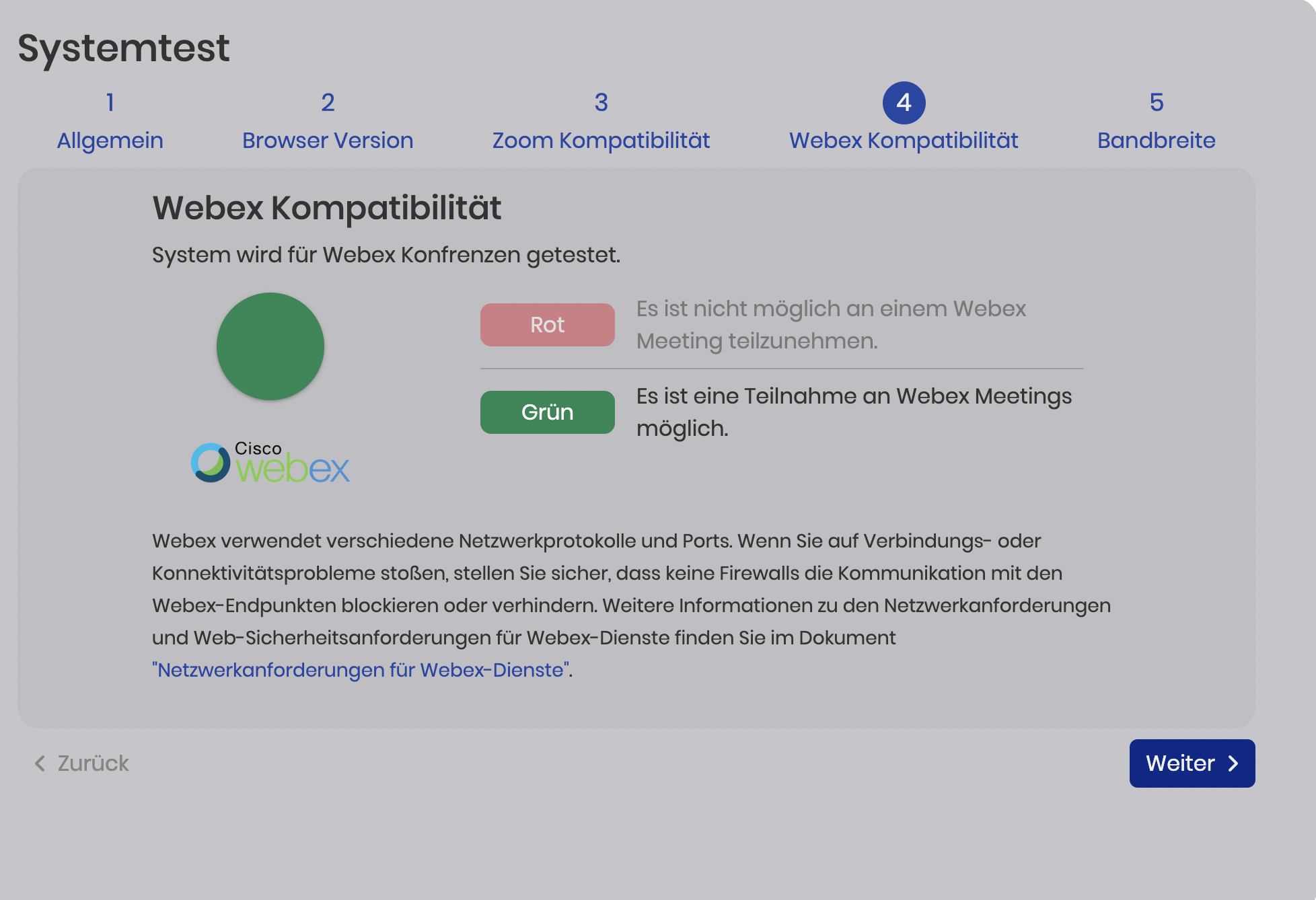The image size is (1316, 900).
Task: Click the Webex Kompatibilität section heading
Action: 327,208
